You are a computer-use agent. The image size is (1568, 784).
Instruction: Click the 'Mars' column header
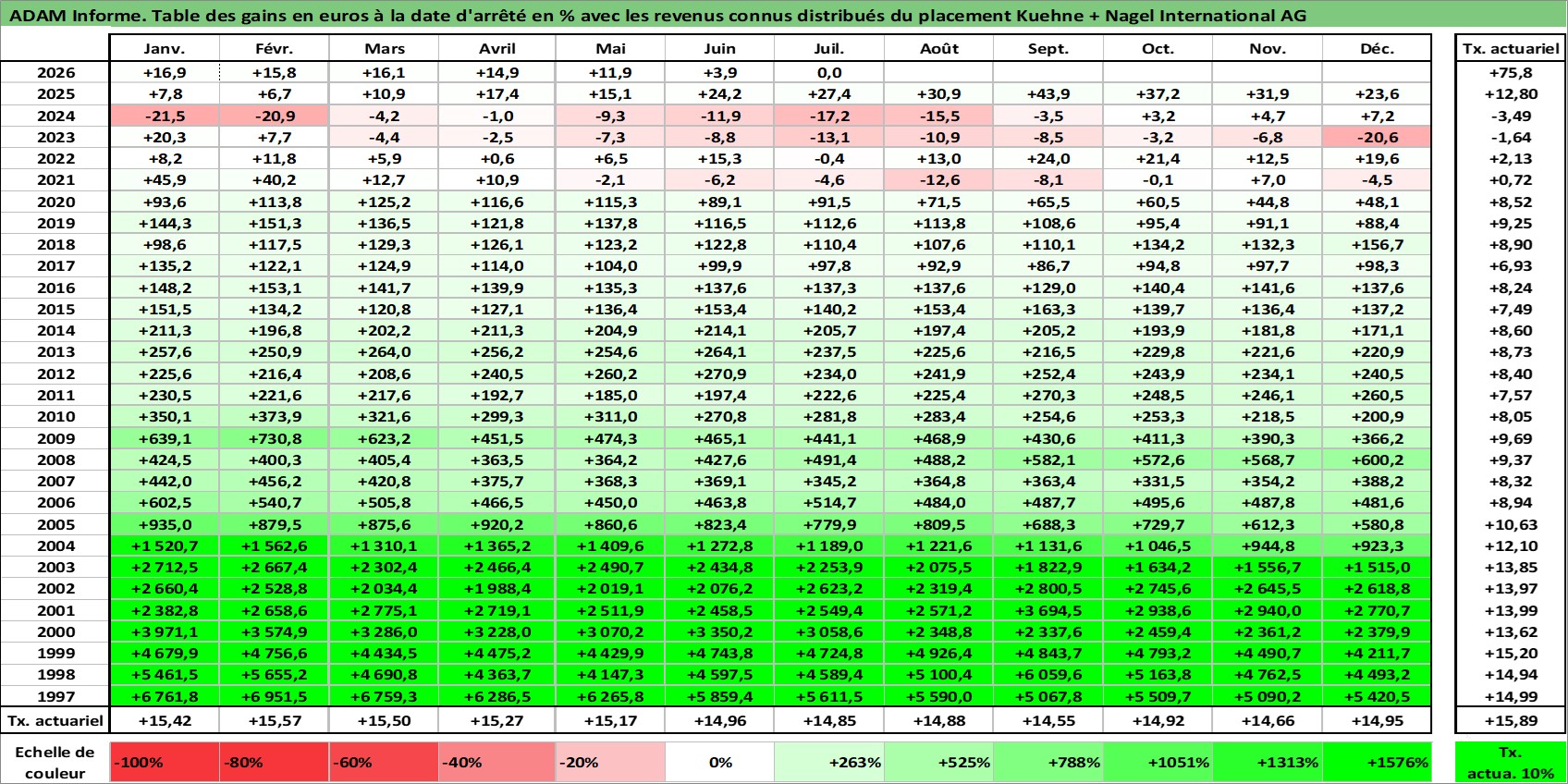click(x=384, y=48)
